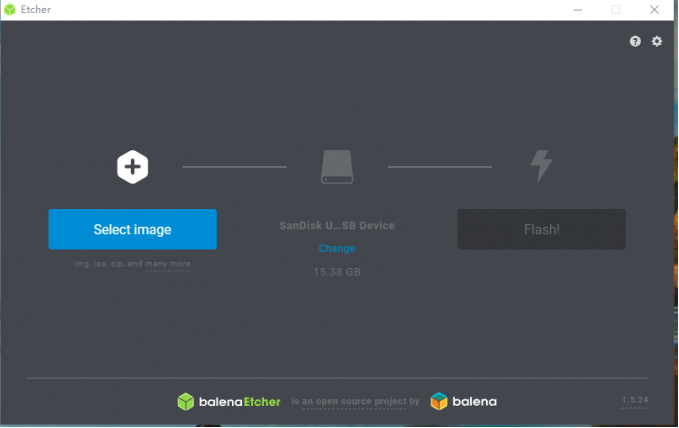Click the 'SanDisk U...SB Device' name
Screen dimensions: 679x428
[337, 226]
